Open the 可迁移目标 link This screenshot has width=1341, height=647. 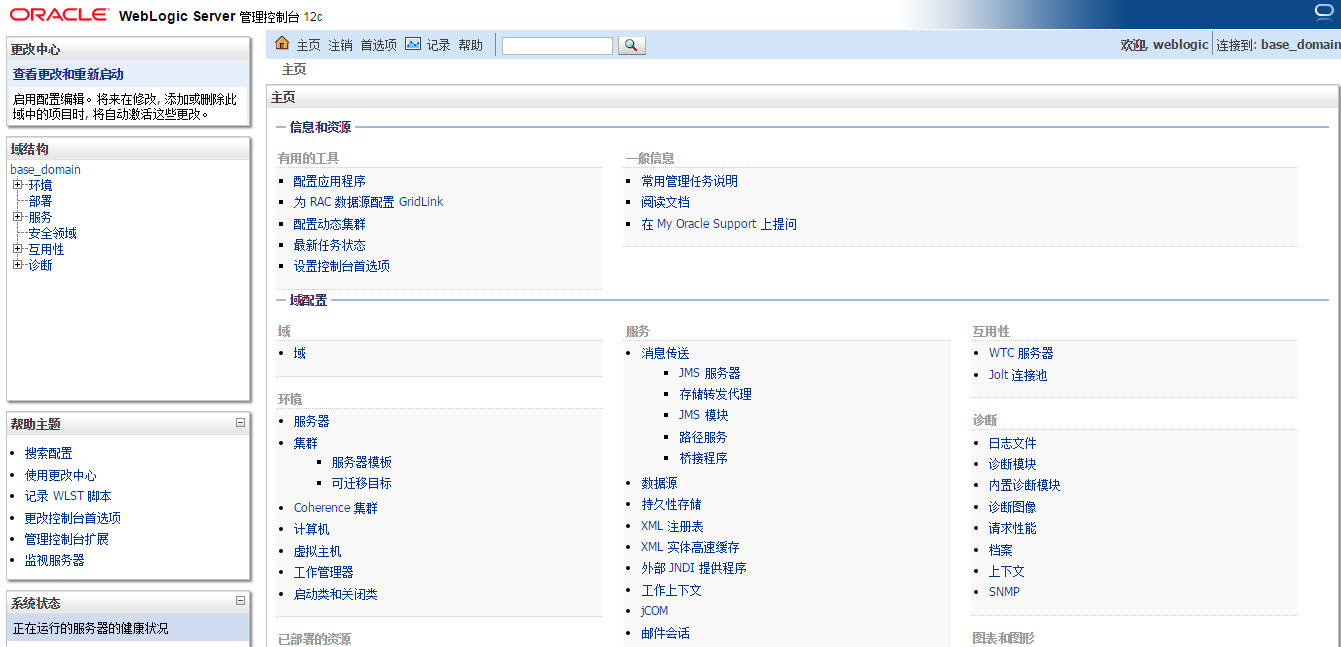[361, 483]
